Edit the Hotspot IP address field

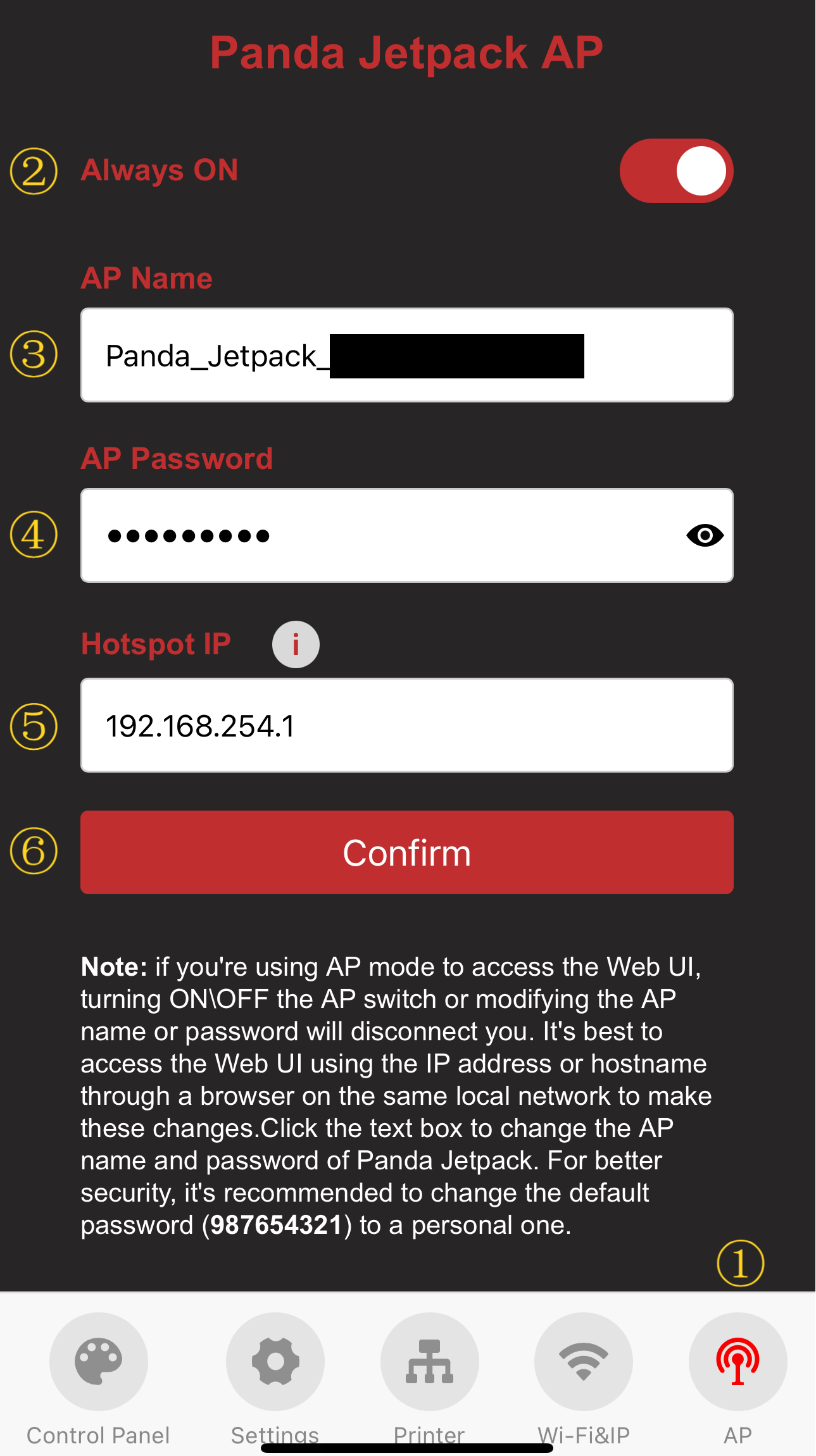tap(407, 725)
